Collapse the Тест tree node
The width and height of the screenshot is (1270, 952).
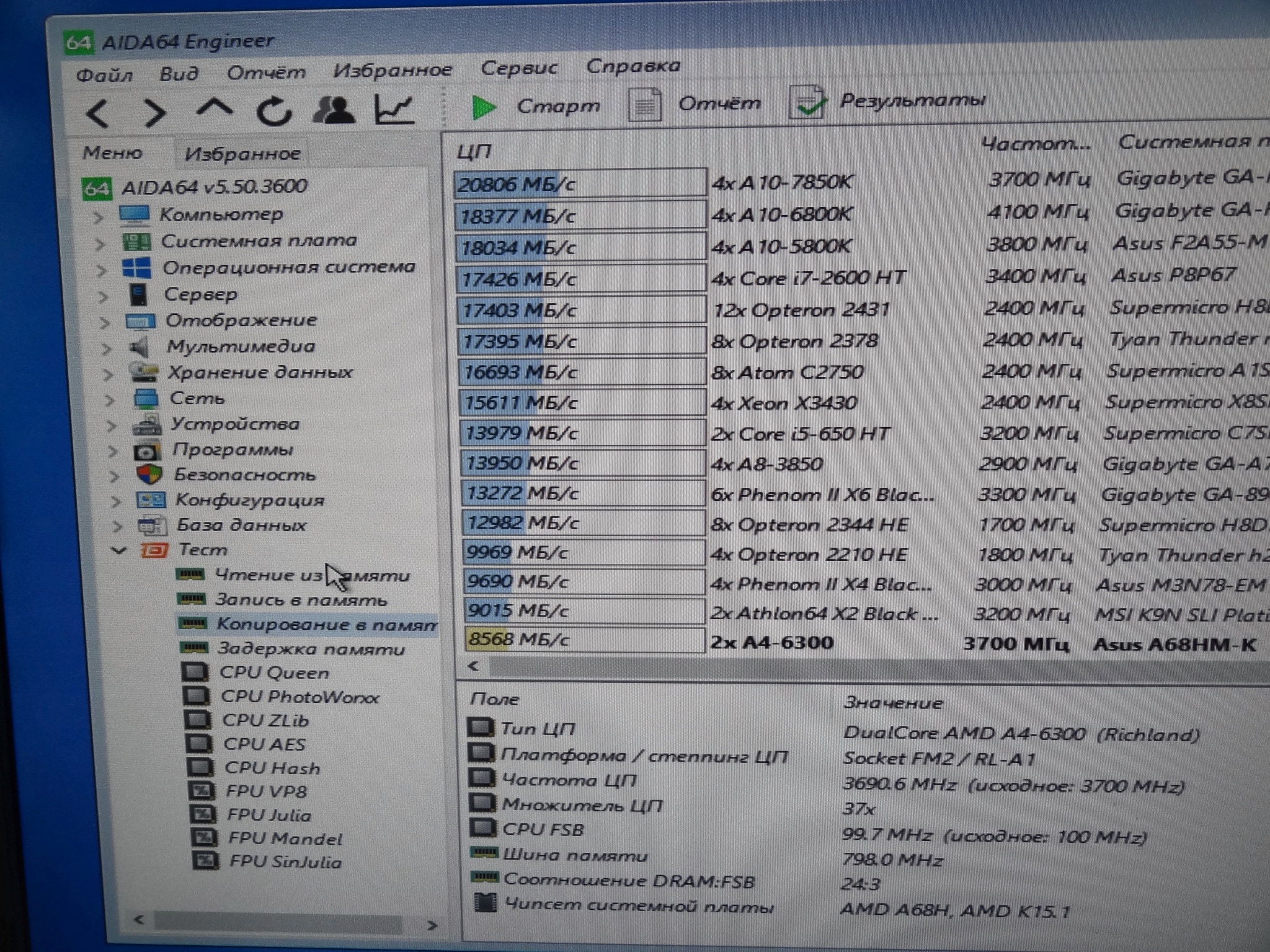pyautogui.click(x=119, y=550)
